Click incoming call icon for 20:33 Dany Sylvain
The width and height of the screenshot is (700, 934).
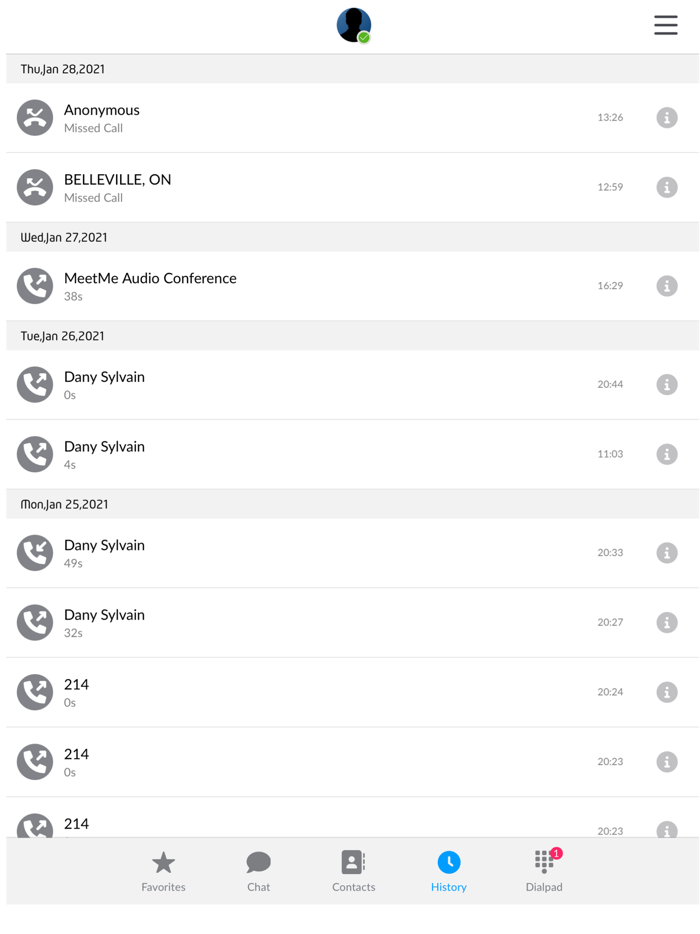pos(35,553)
